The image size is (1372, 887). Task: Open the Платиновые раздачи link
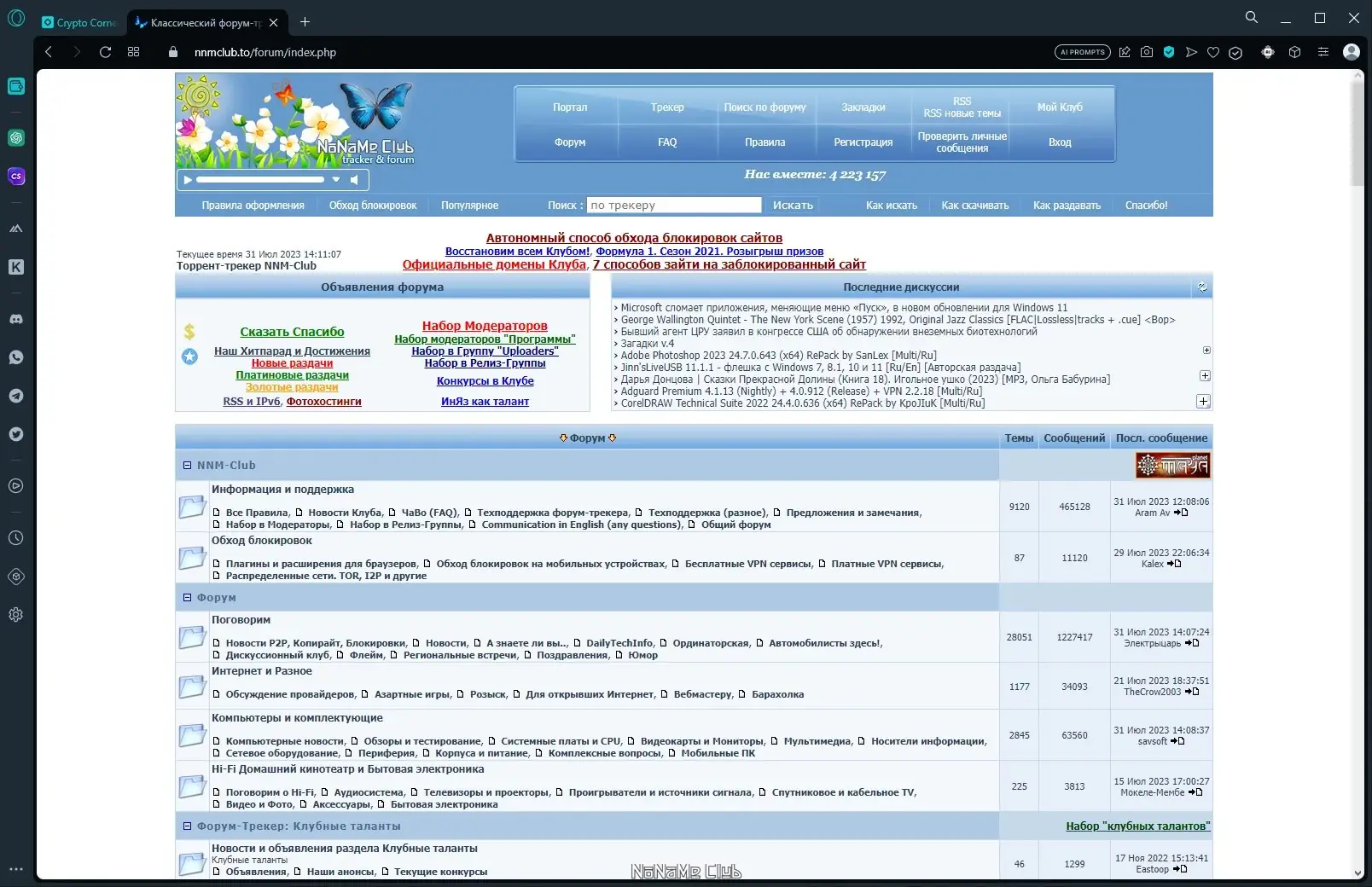(292, 375)
